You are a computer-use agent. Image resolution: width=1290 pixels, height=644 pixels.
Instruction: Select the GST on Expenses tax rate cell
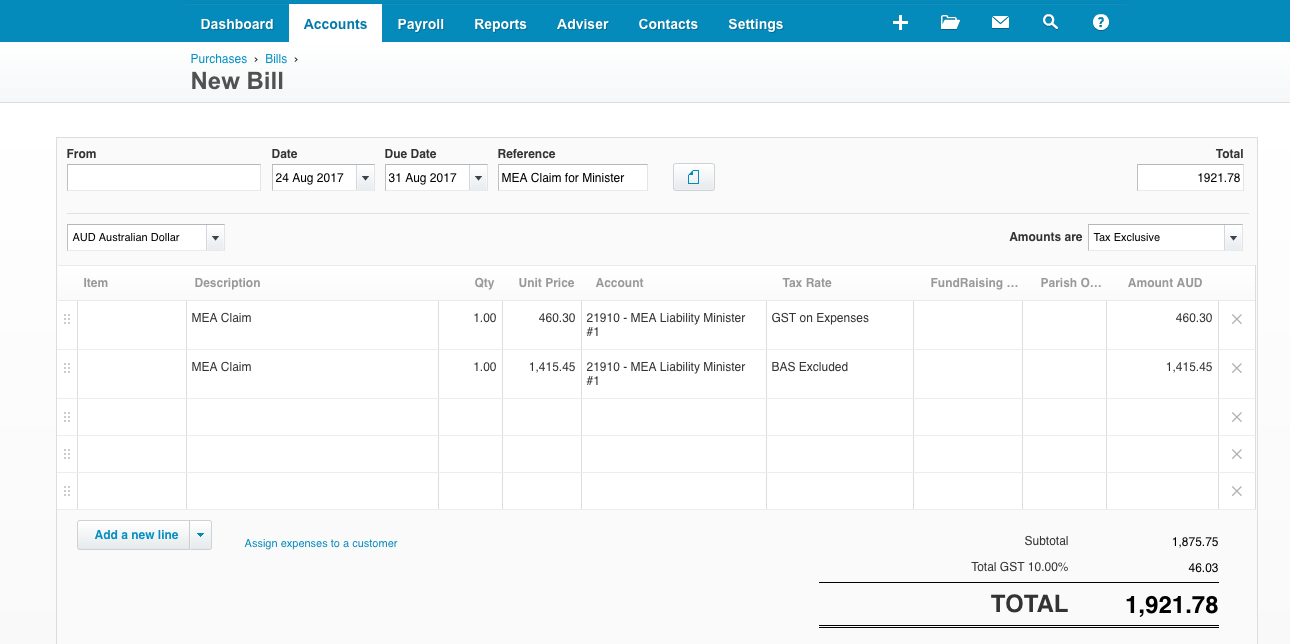pos(840,325)
